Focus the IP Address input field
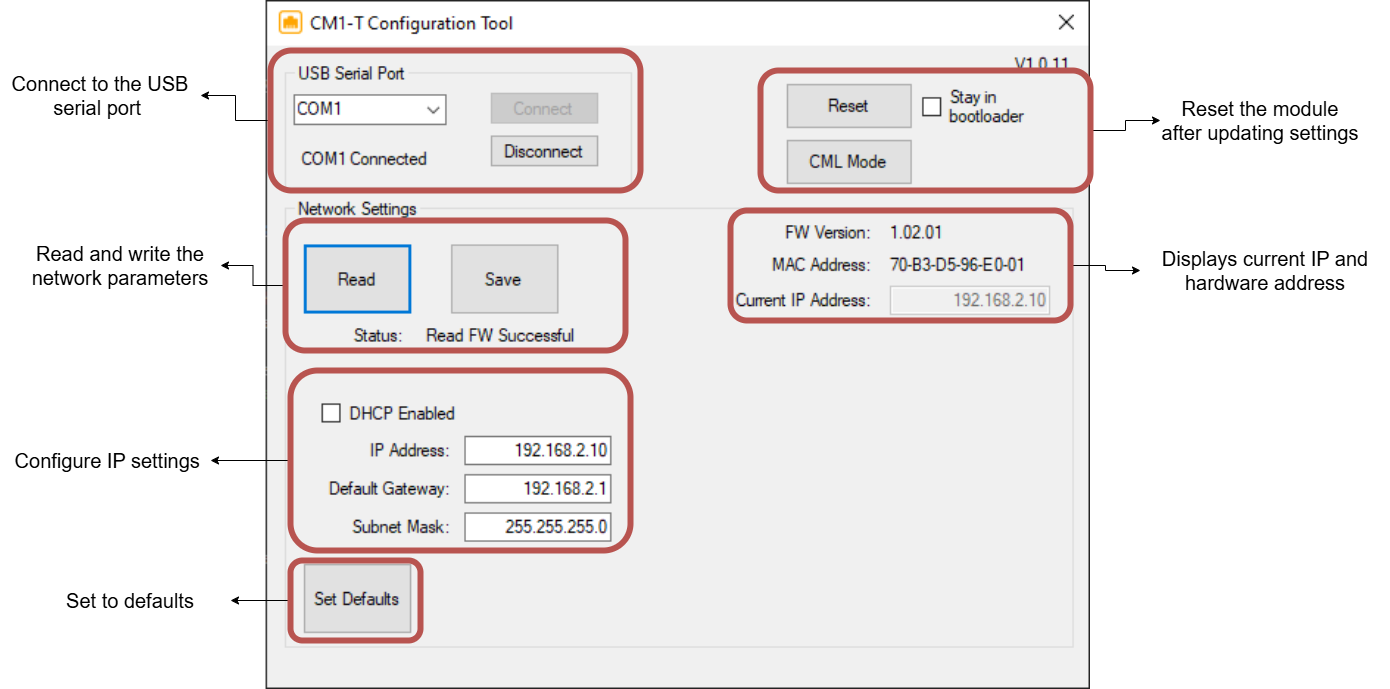The width and height of the screenshot is (1390, 689). coord(537,451)
